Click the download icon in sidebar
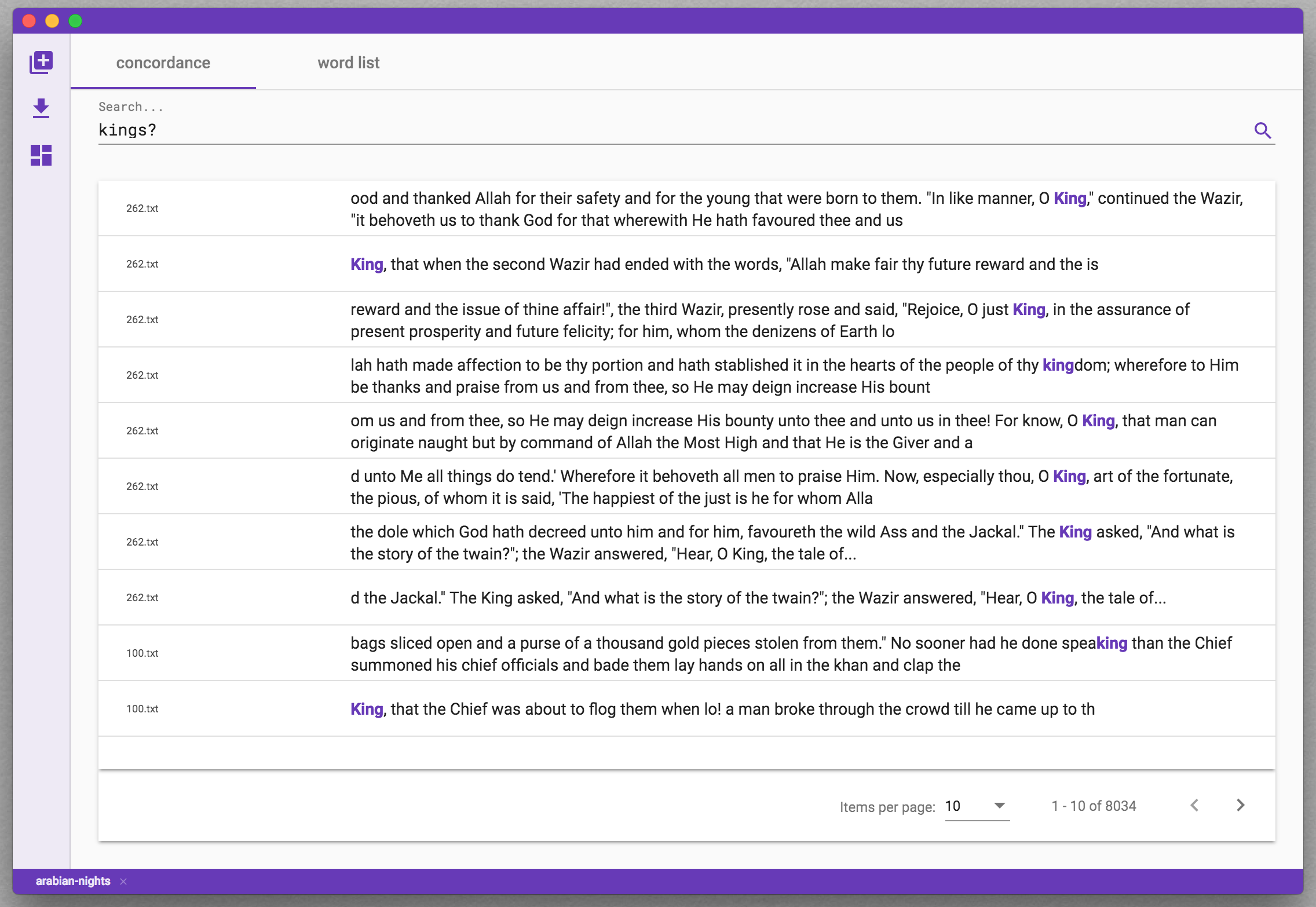 [x=41, y=108]
